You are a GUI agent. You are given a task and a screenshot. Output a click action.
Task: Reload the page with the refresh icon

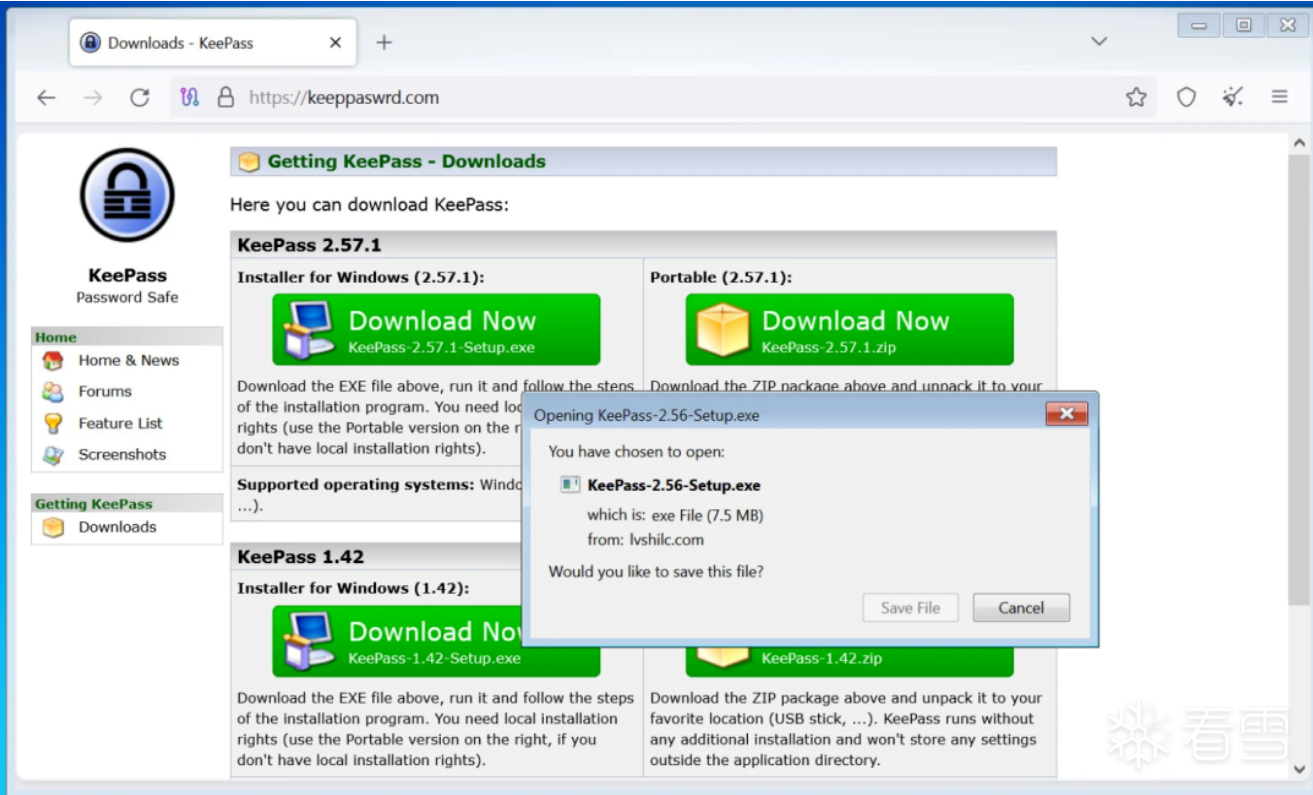[140, 97]
